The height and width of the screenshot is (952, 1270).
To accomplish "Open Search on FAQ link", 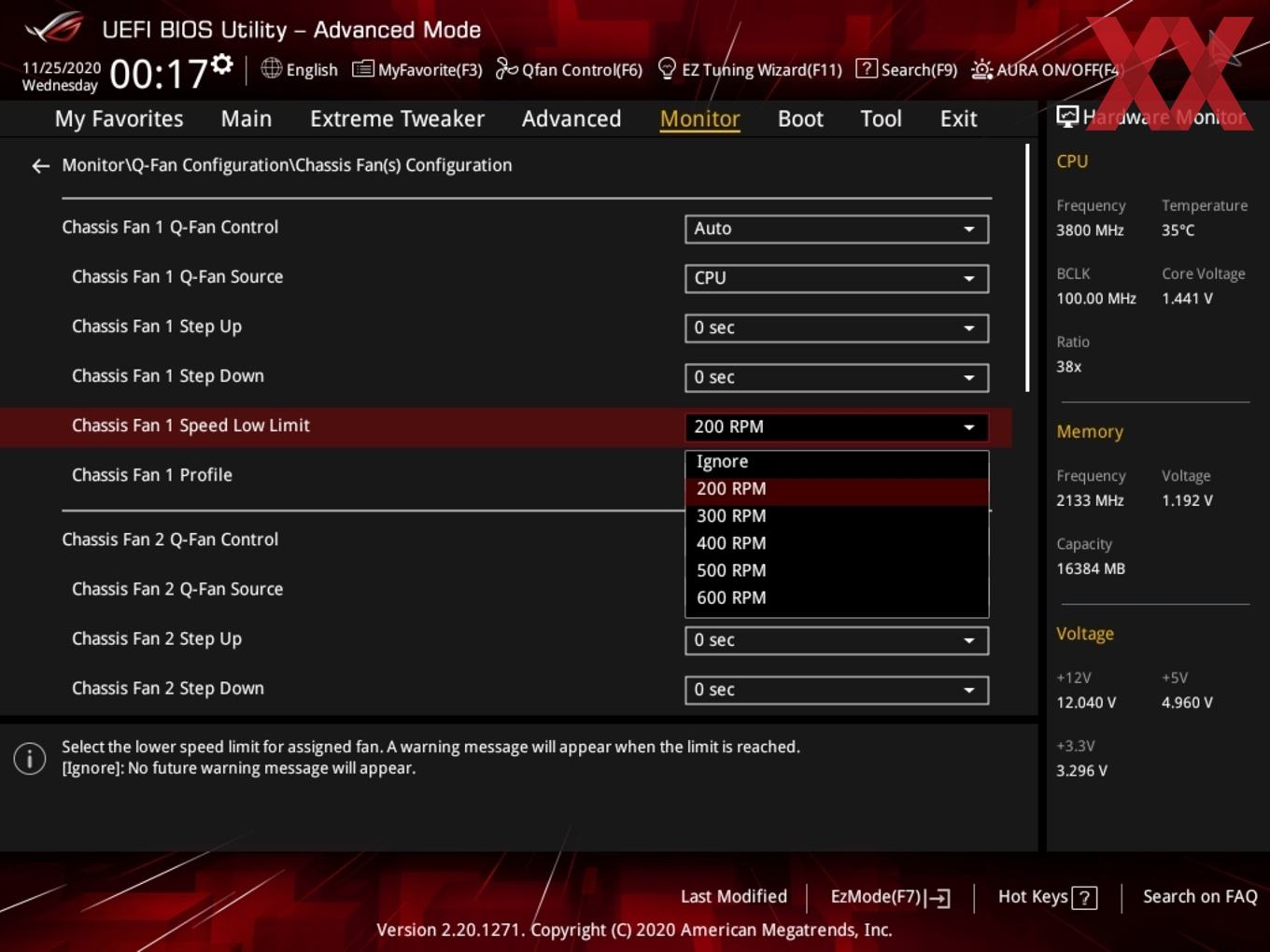I will (x=1200, y=897).
